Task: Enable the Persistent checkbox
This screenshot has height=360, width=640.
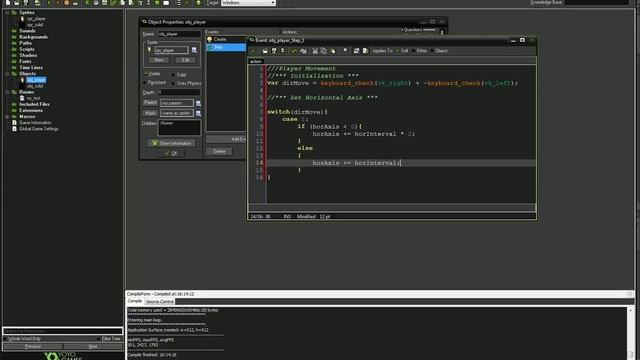Action: click(x=145, y=82)
